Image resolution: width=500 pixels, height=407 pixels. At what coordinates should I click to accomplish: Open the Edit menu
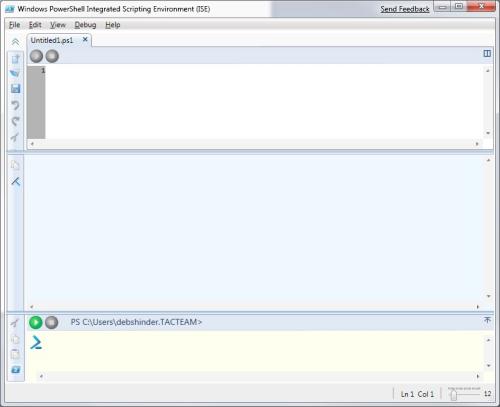(35, 25)
